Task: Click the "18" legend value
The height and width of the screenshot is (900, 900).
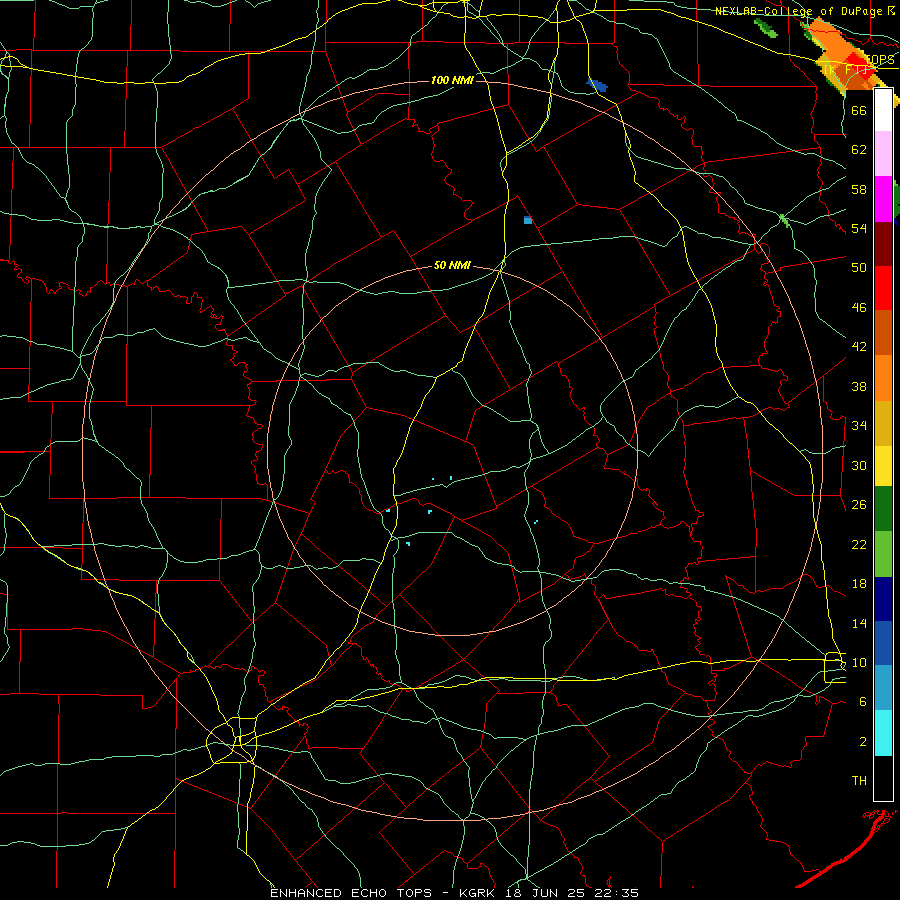Action: click(859, 584)
